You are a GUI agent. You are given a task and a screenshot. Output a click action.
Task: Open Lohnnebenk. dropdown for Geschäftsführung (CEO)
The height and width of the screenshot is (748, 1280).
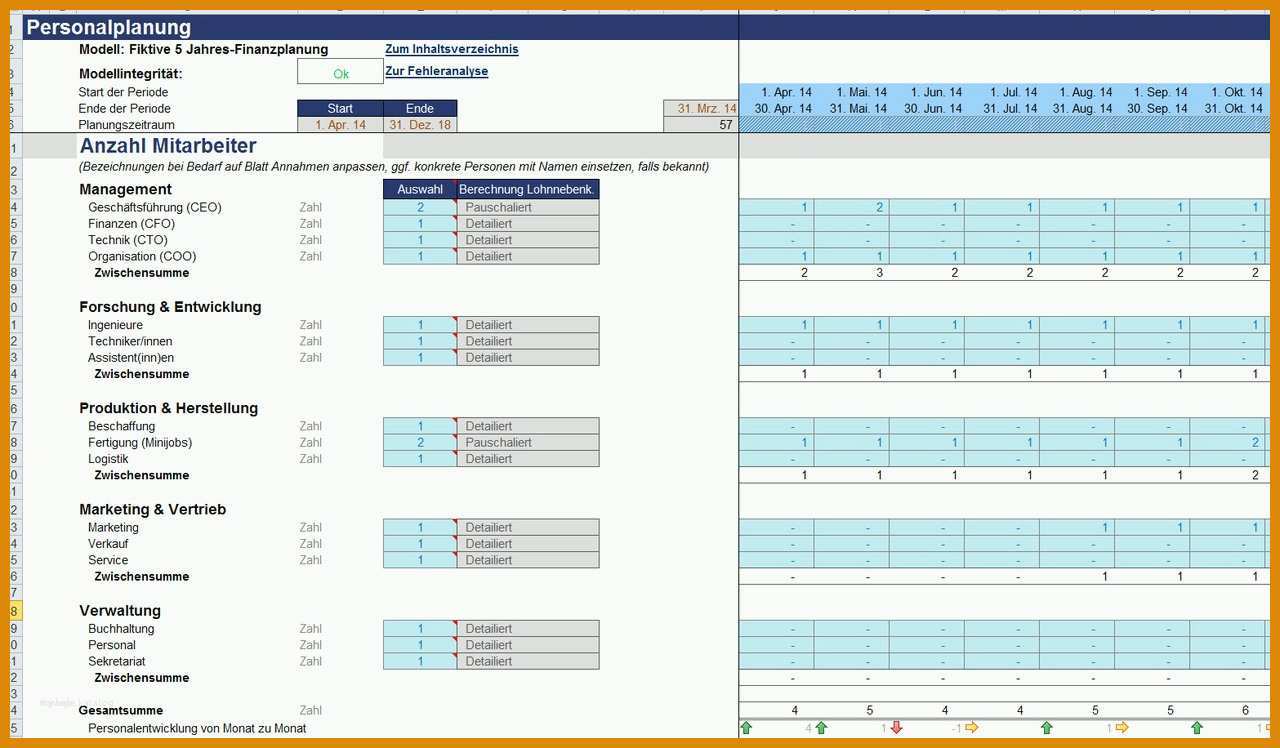[528, 207]
